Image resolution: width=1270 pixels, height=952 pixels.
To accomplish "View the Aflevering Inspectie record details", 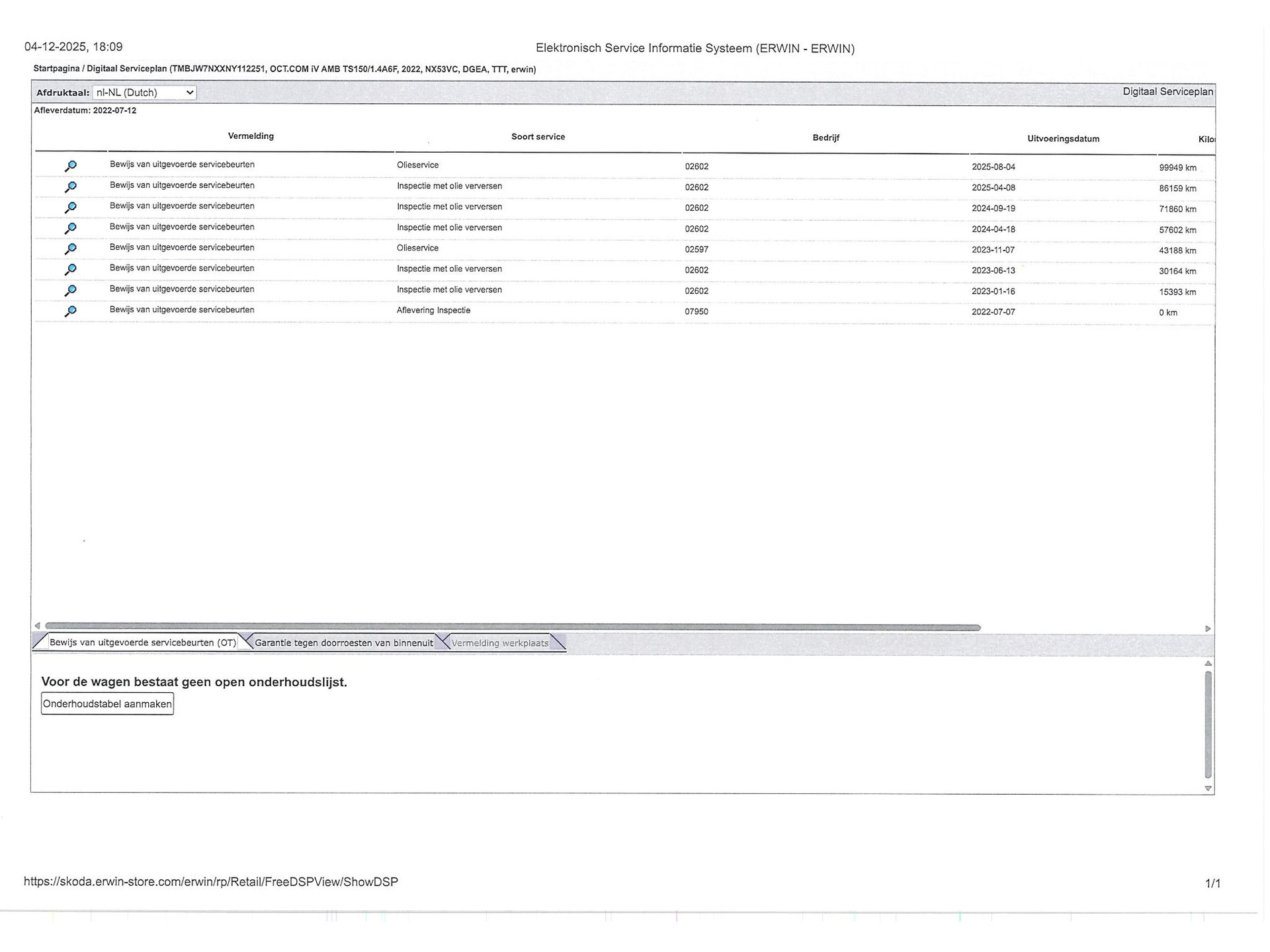I will tap(71, 311).
